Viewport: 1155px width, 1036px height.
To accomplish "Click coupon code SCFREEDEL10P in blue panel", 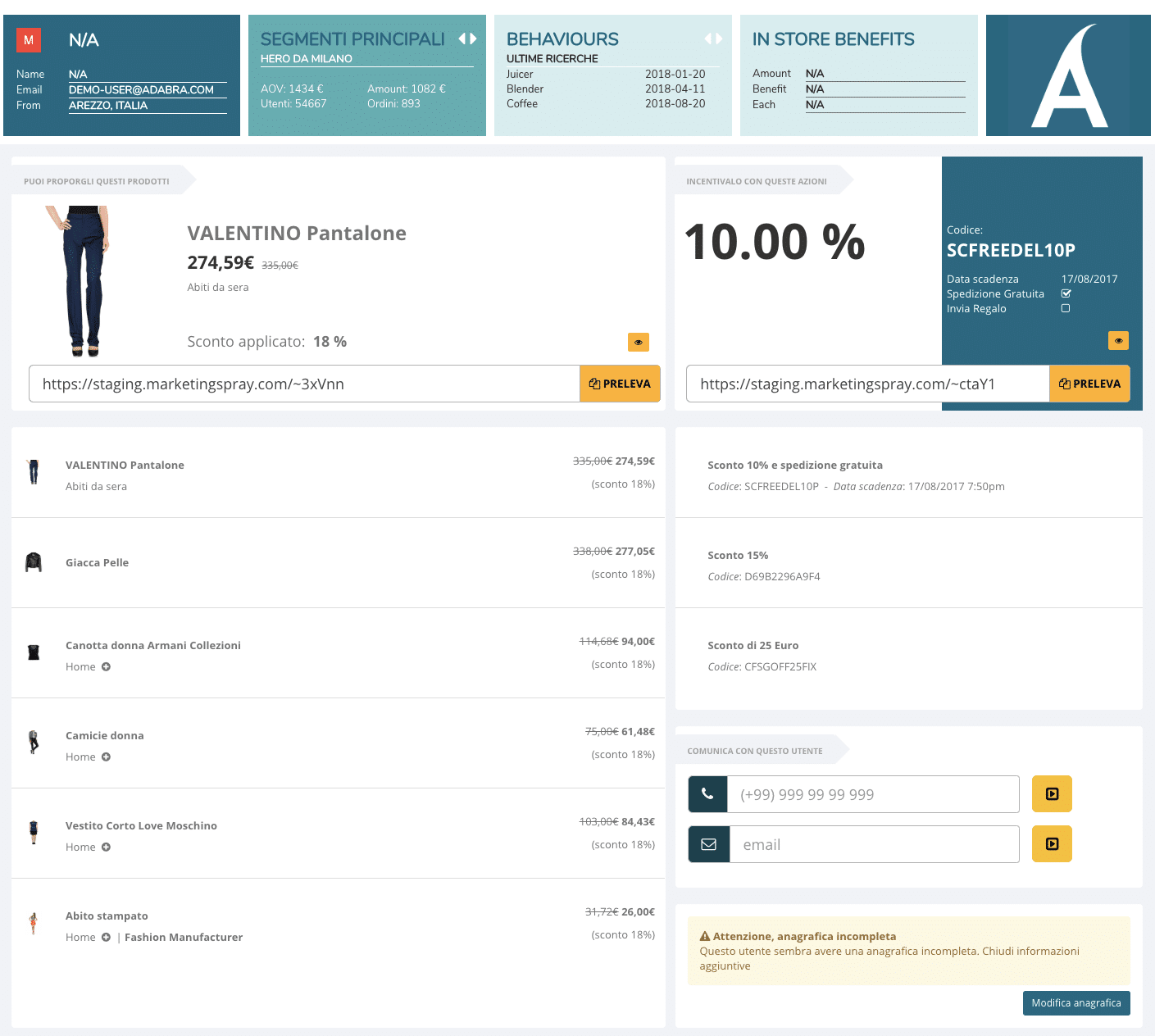I will [1011, 250].
